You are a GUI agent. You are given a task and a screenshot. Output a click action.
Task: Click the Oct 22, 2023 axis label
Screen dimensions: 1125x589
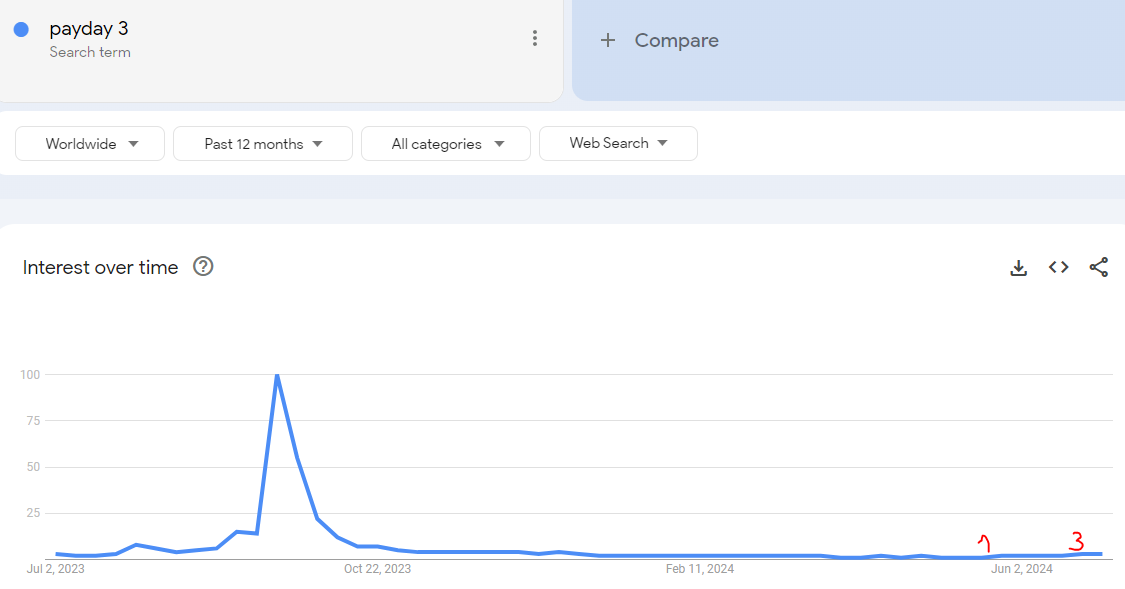click(x=377, y=569)
